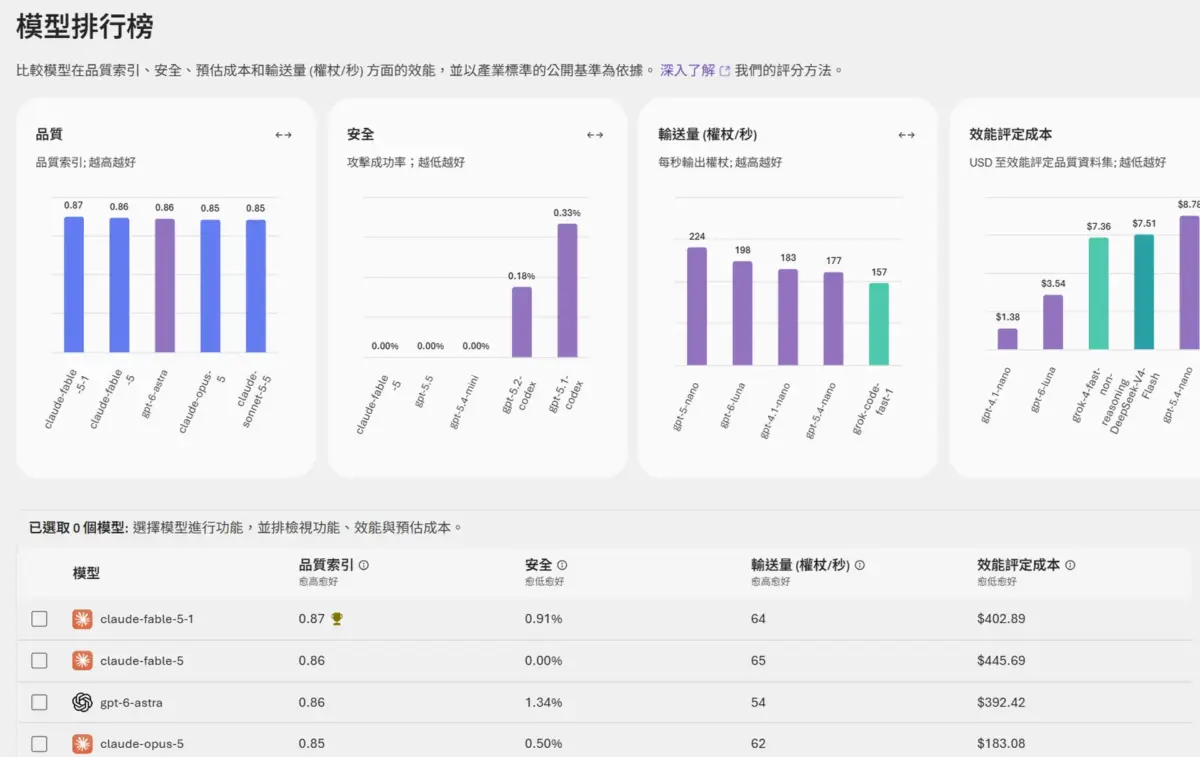The height and width of the screenshot is (757, 1200).
Task: Click the green grok-code-fast-1 bar showing 157
Action: [x=879, y=324]
